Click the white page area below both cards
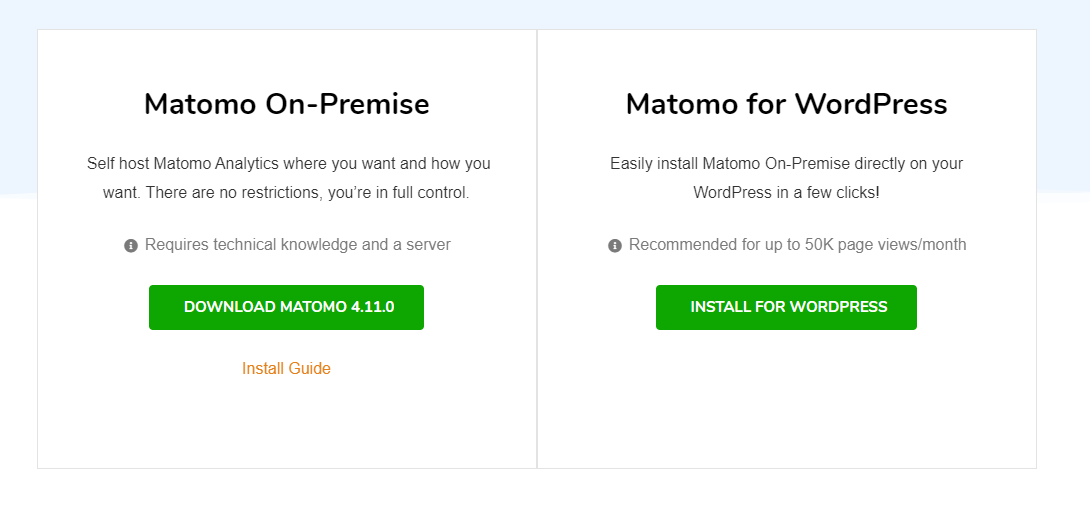 click(x=545, y=493)
